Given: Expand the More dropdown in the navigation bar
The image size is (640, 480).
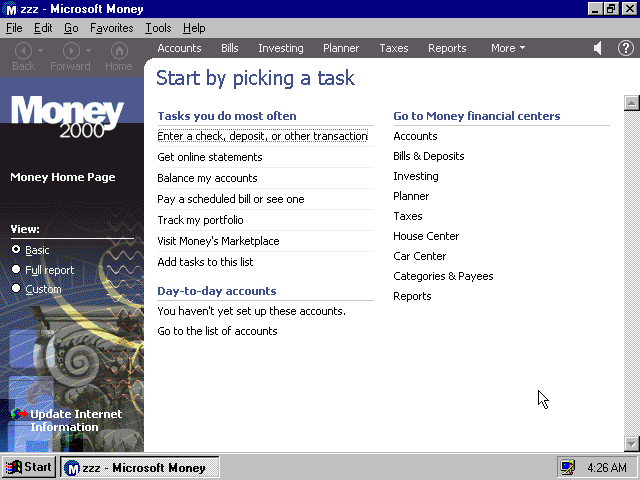Looking at the screenshot, I should pyautogui.click(x=507, y=48).
